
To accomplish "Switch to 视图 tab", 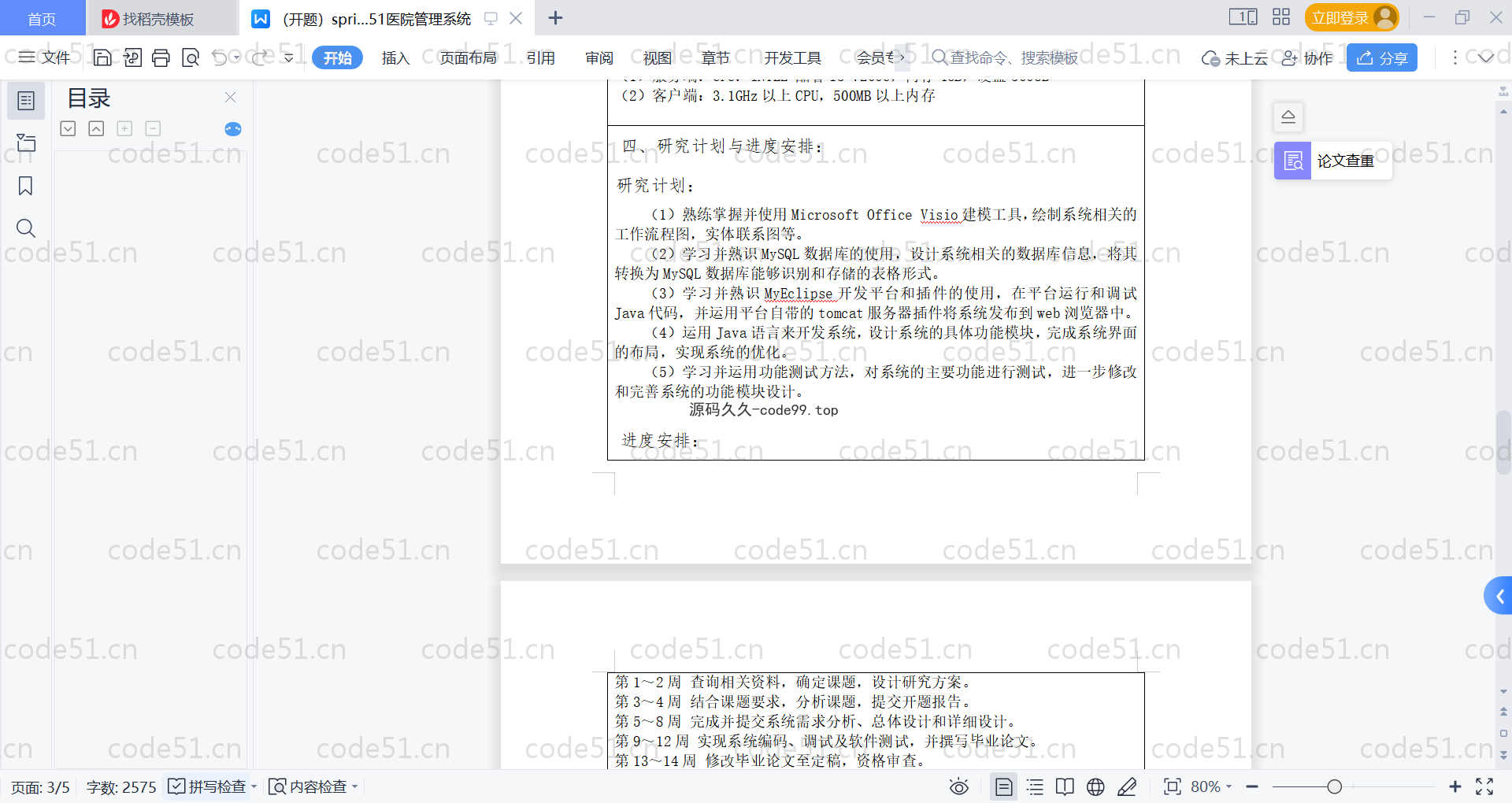I will pos(658,57).
